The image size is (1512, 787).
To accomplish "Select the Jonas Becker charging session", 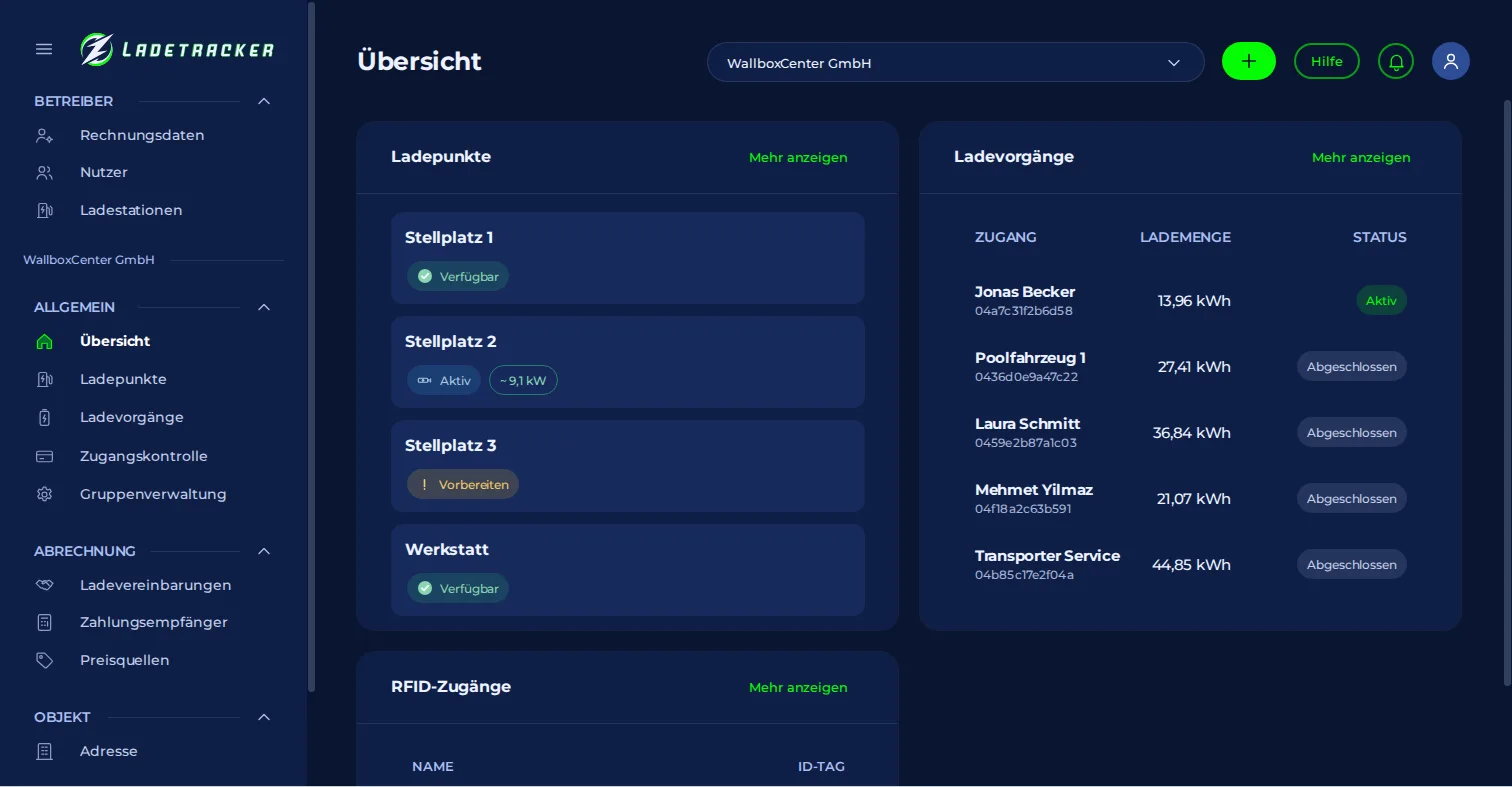I will 1190,300.
